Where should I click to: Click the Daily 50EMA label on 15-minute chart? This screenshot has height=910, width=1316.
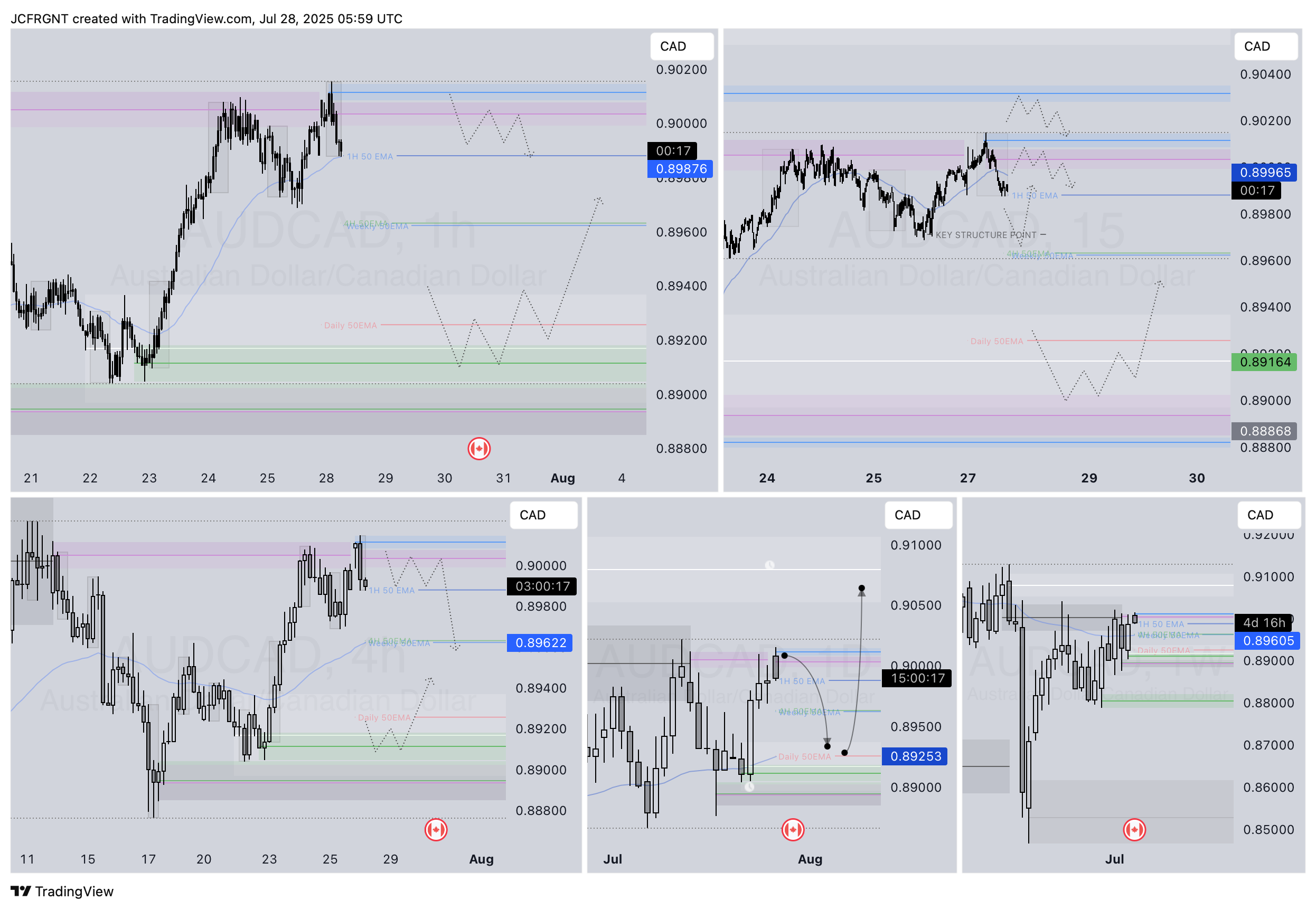coord(997,342)
